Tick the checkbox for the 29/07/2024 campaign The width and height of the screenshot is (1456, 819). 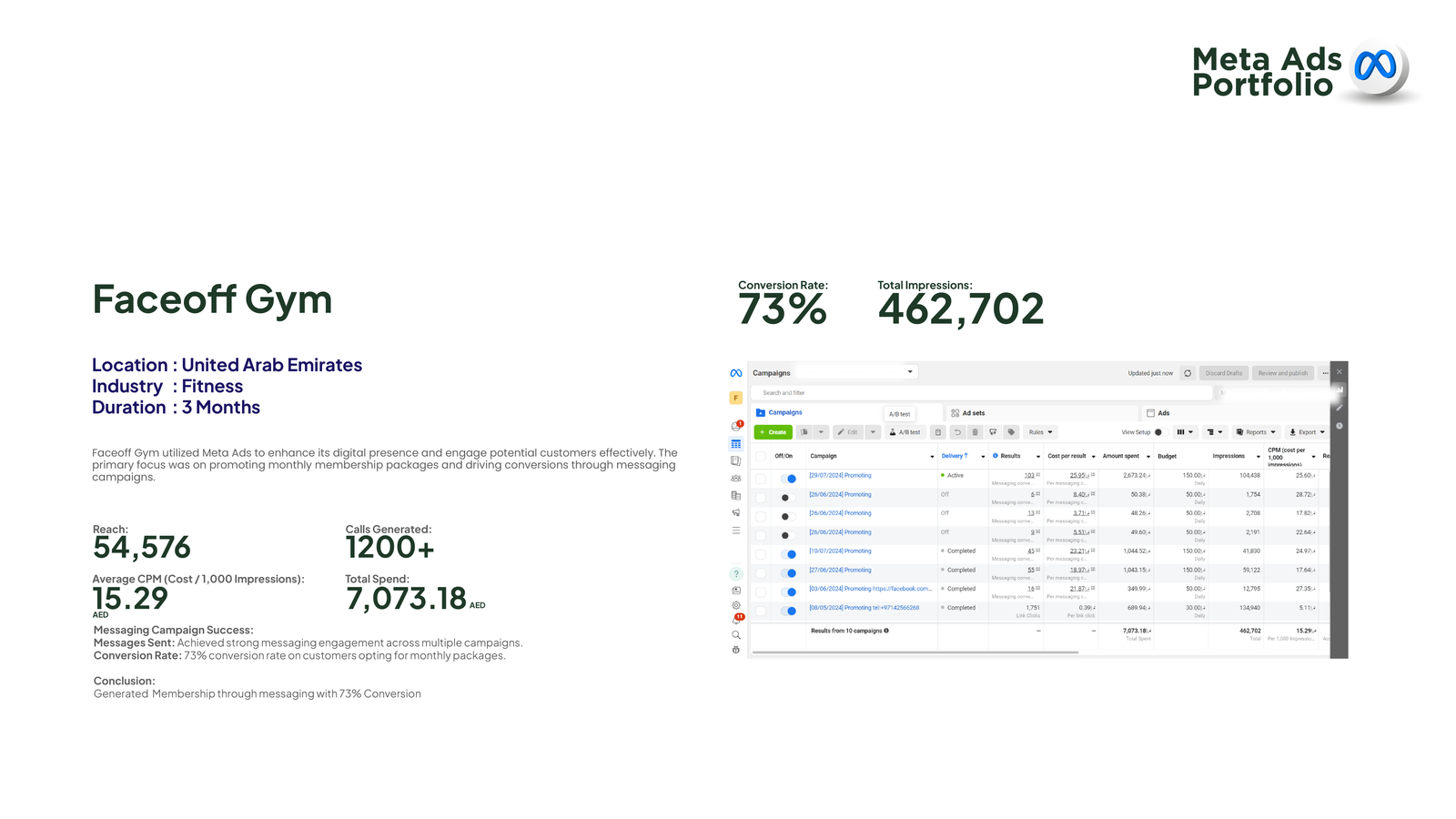point(761,479)
